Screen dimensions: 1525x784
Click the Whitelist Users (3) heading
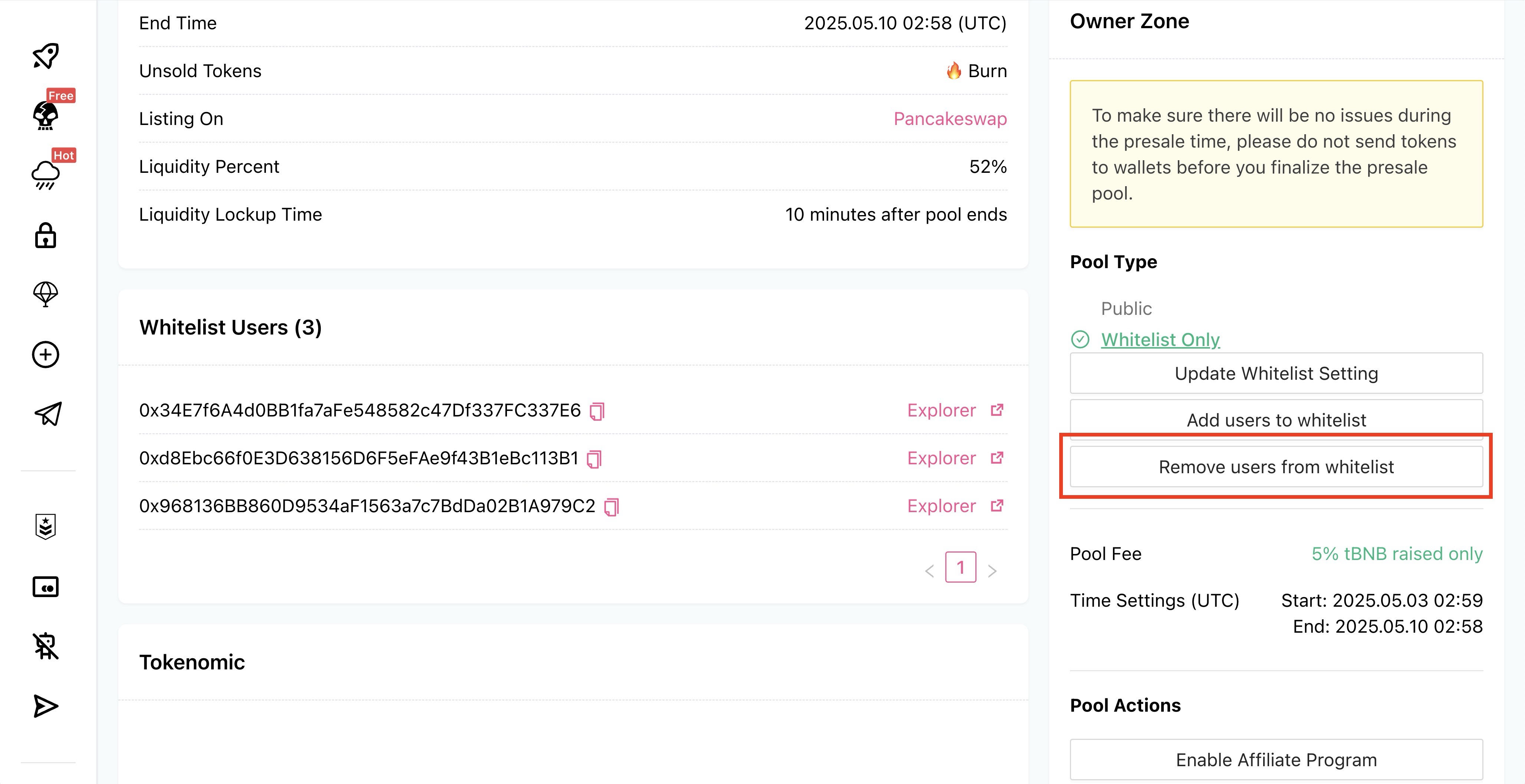[230, 327]
